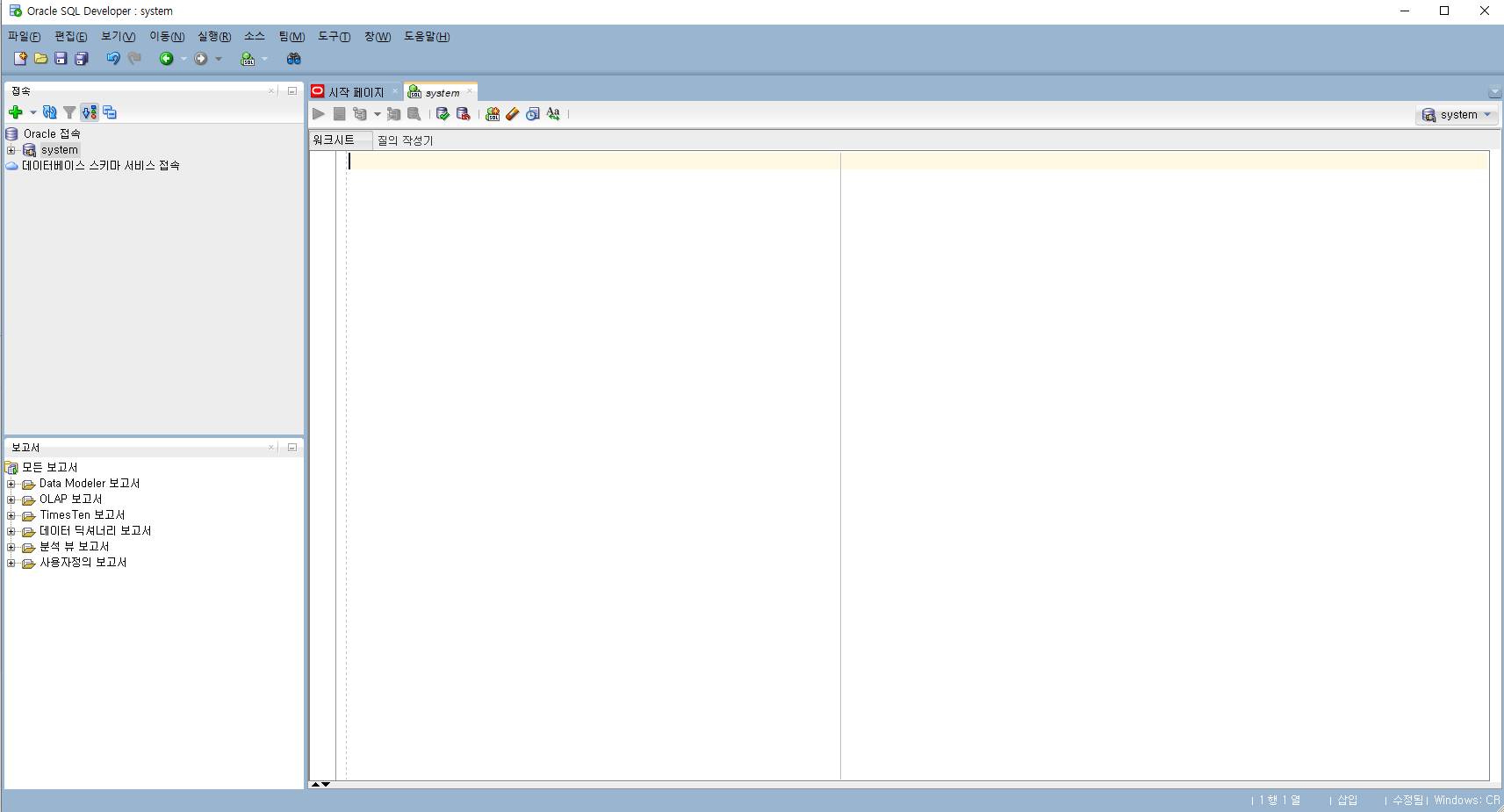The width and height of the screenshot is (1504, 812).
Task: Click inside the SQL worksheet editor first line
Action: click(x=918, y=162)
